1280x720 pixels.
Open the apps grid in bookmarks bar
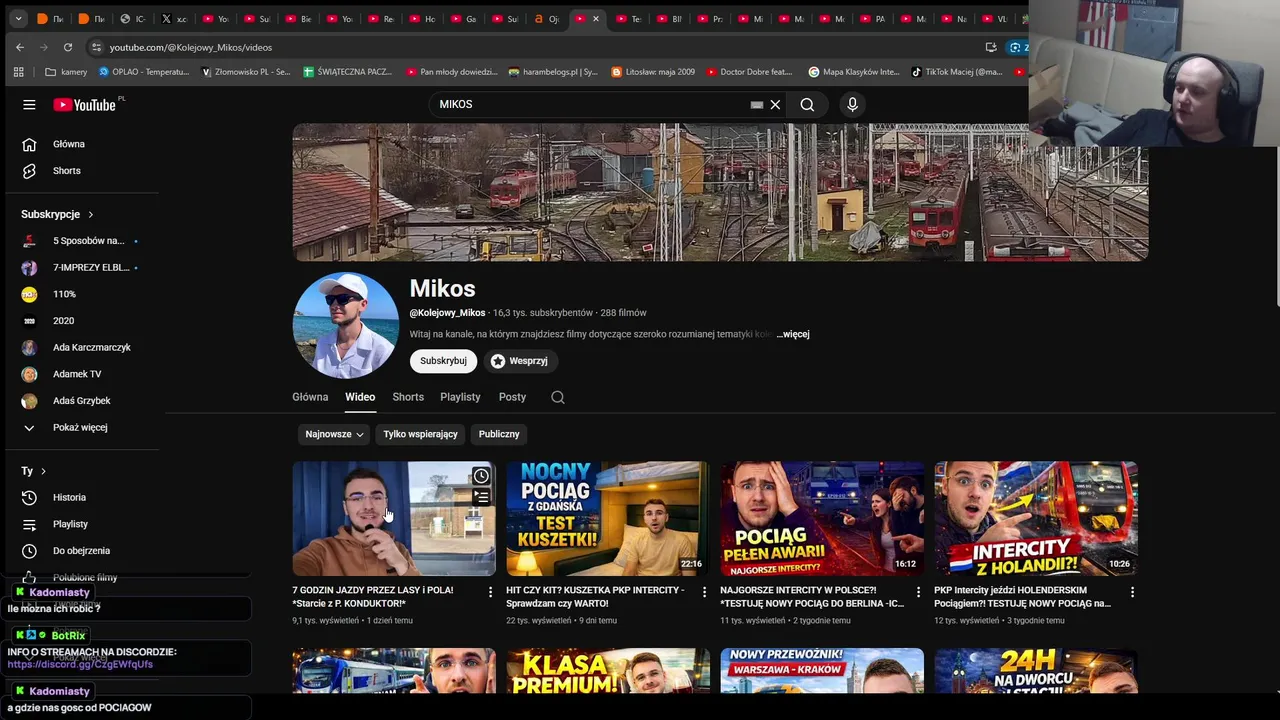click(18, 72)
